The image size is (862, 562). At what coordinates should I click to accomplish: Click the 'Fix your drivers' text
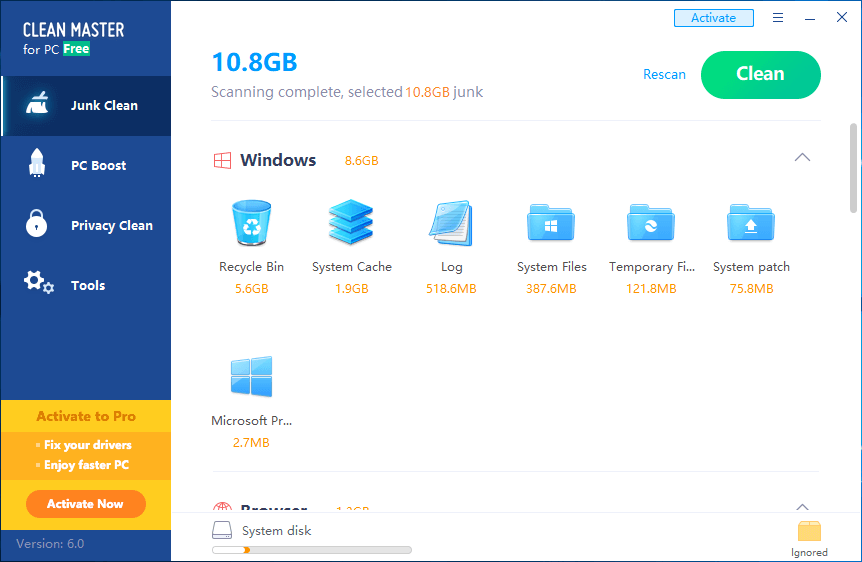pos(87,445)
